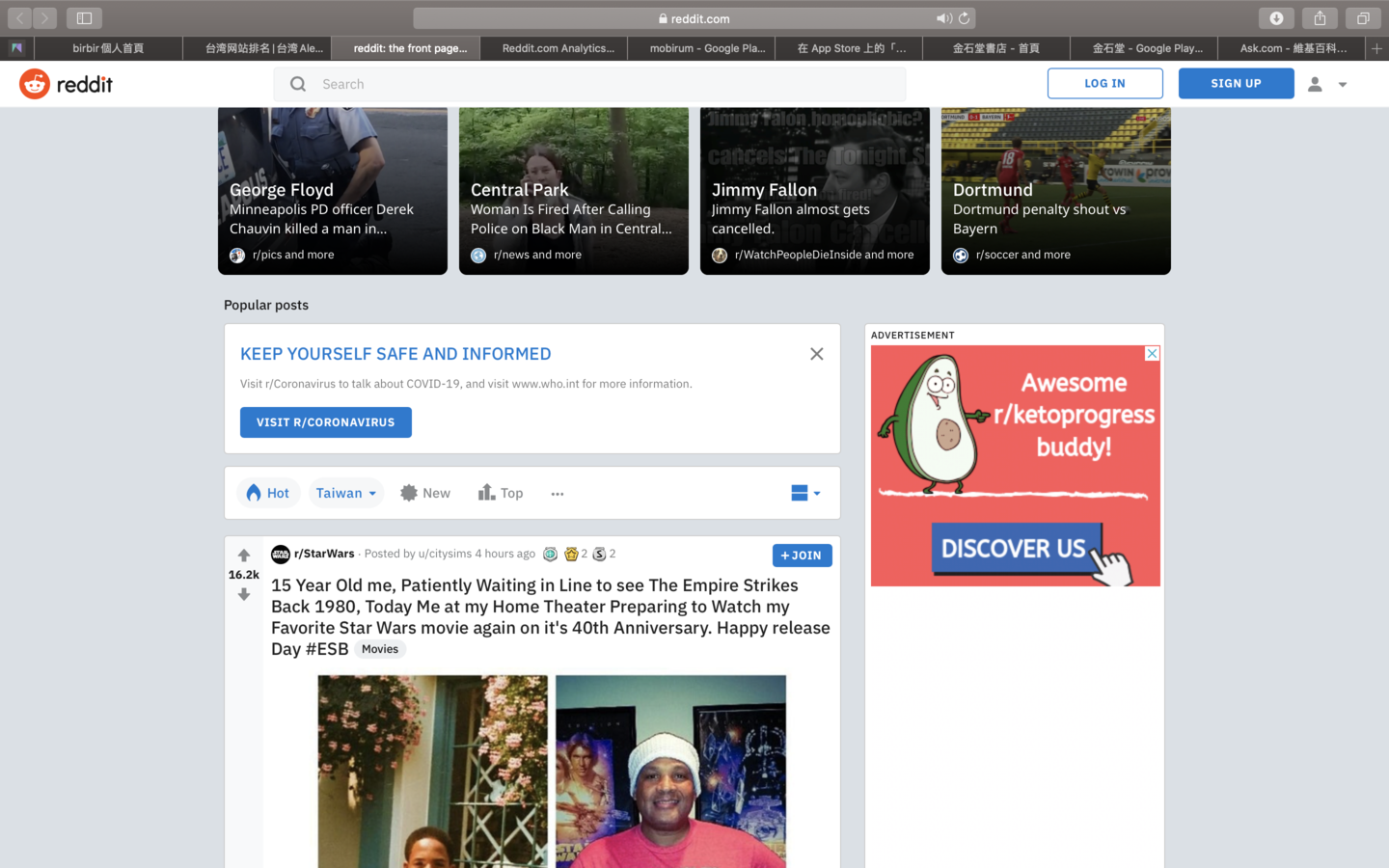Screen dimensions: 1389x868
Task: Open r/pics and more link
Action: (293, 255)
